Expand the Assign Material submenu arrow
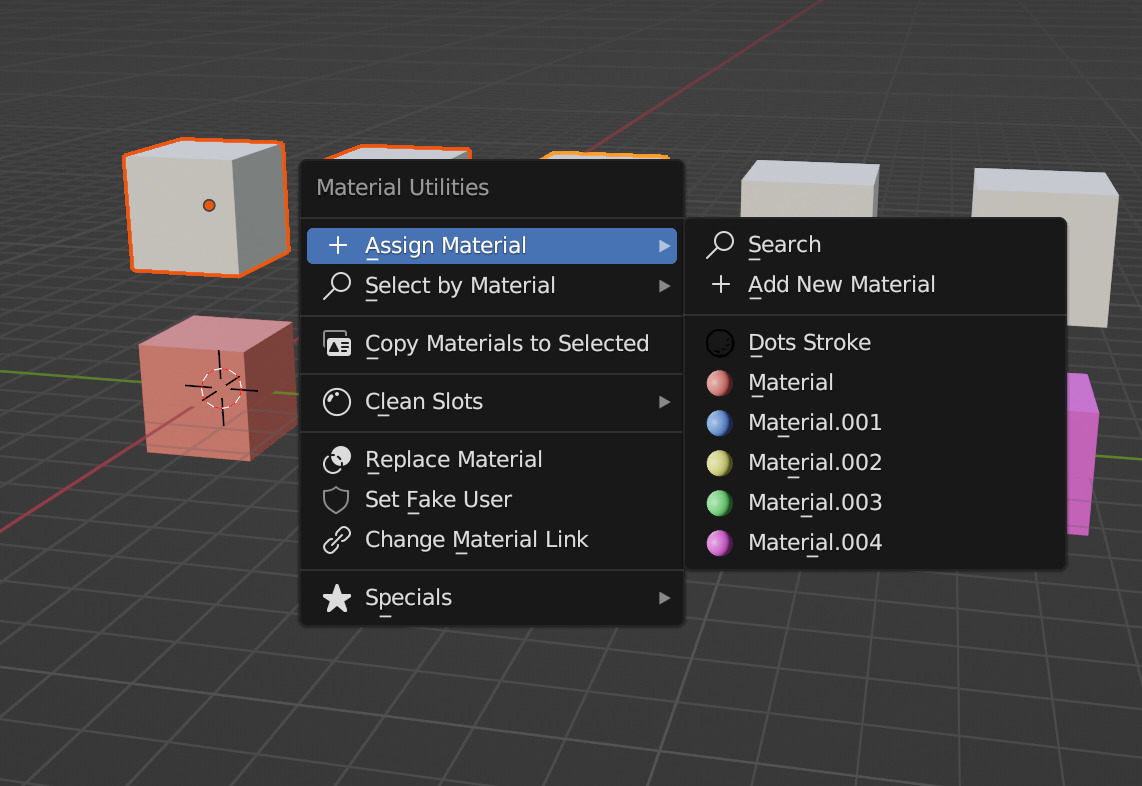Viewport: 1142px width, 786px height. click(x=666, y=245)
